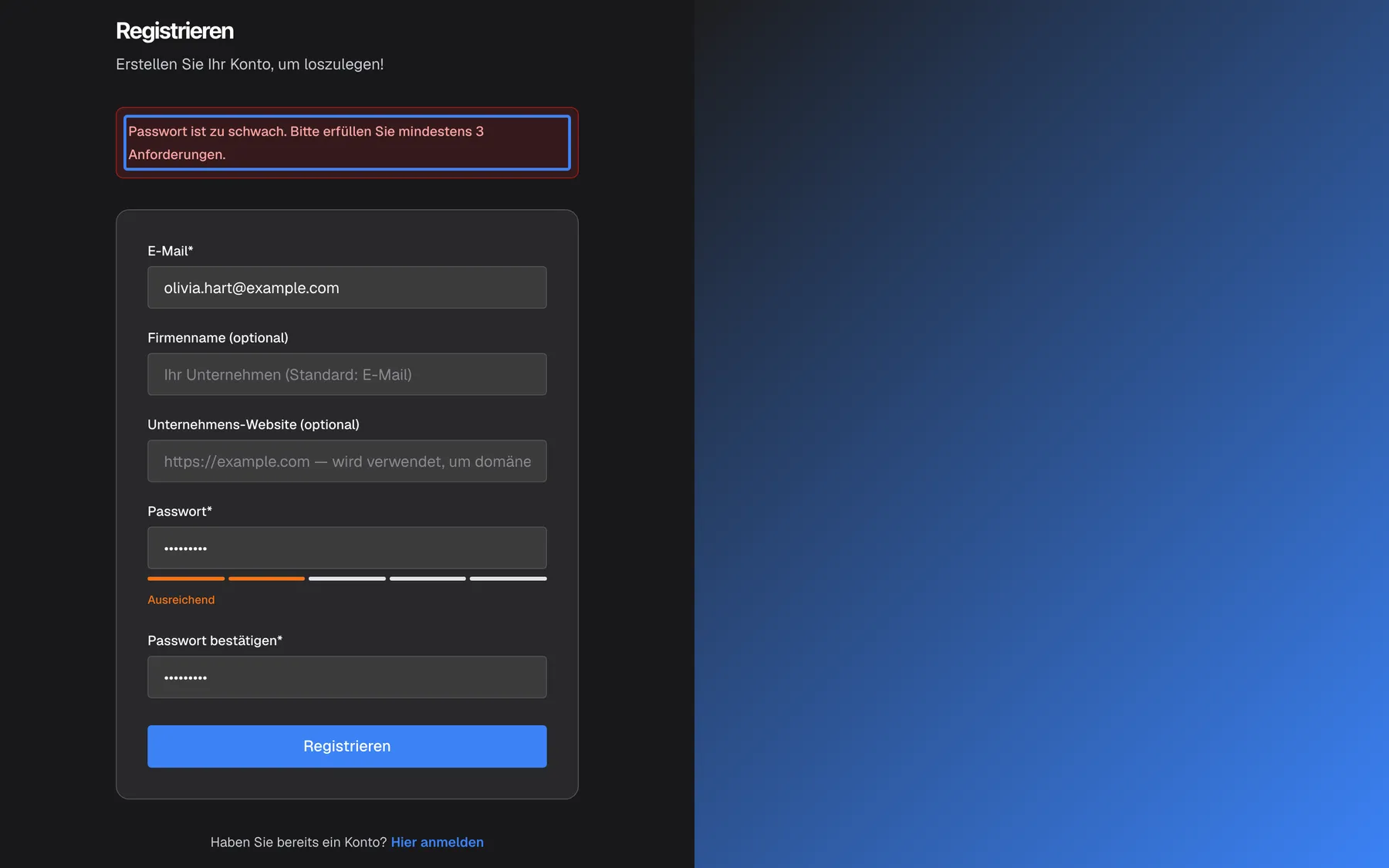Image resolution: width=1389 pixels, height=868 pixels.
Task: Click 'Erstellen Sie Ihr Konto, um loszulegen!' subtitle
Action: [x=250, y=64]
